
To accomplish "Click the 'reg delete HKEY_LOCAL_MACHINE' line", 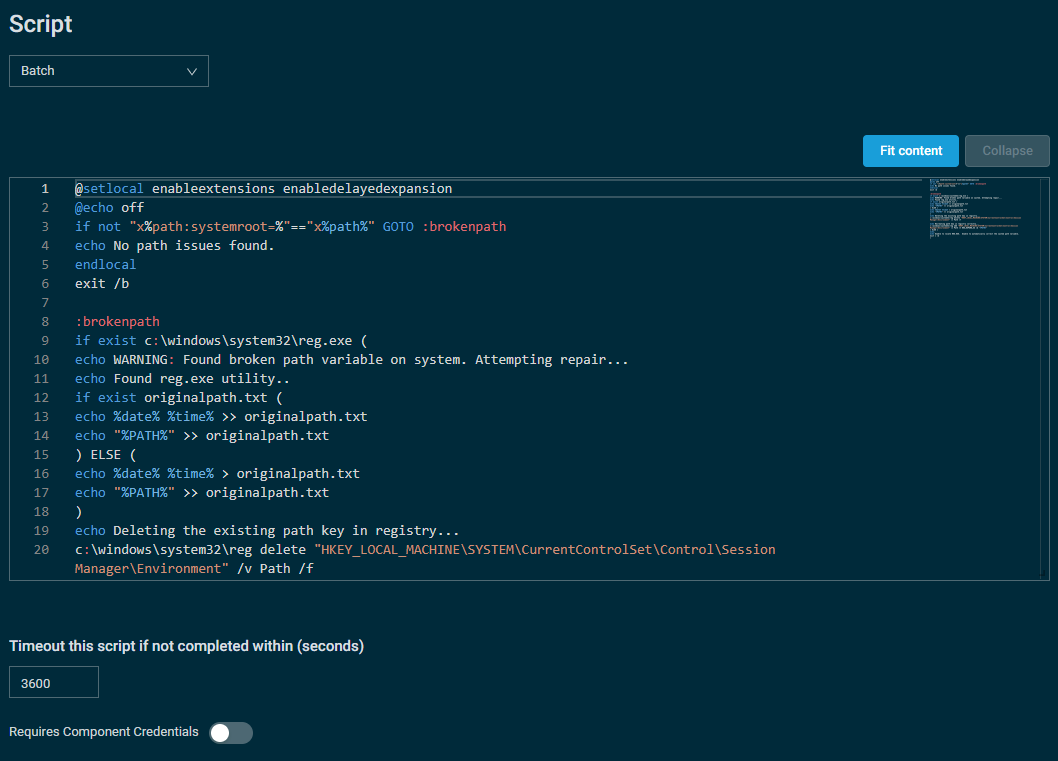I will pos(425,559).
